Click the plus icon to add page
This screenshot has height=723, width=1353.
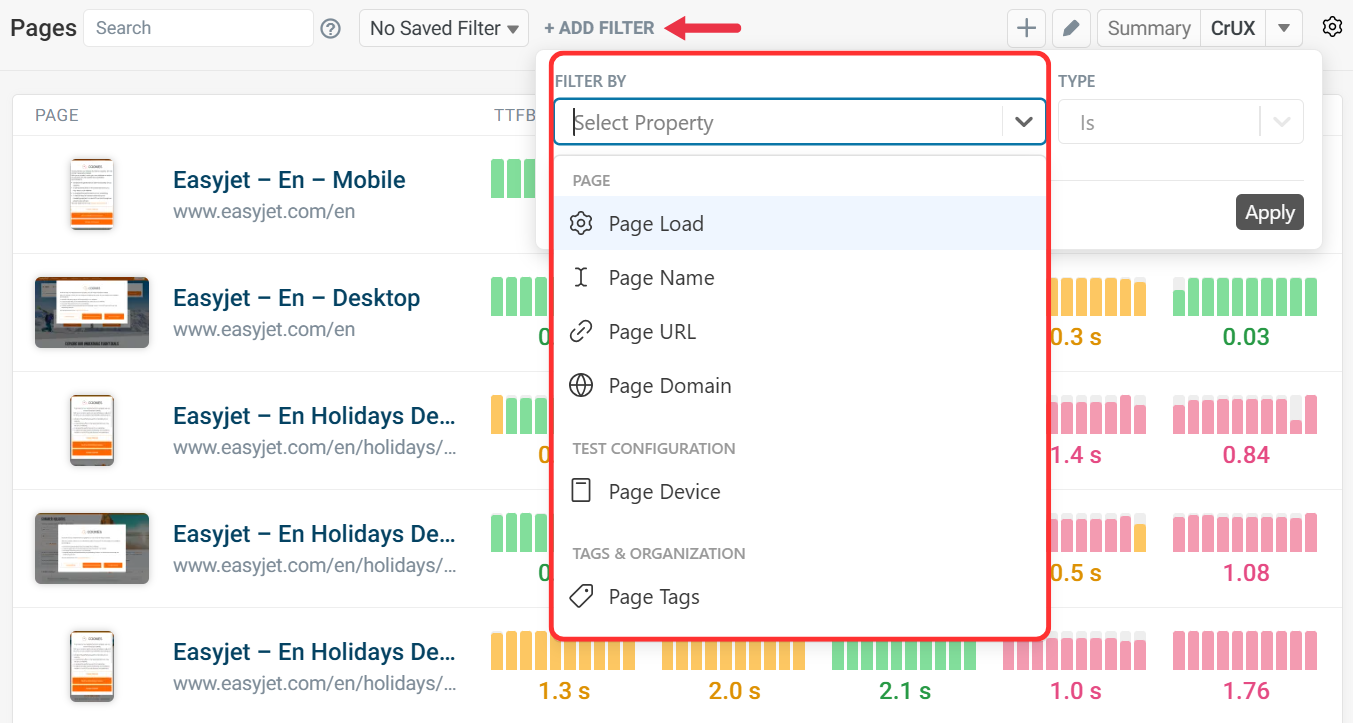(x=1026, y=29)
